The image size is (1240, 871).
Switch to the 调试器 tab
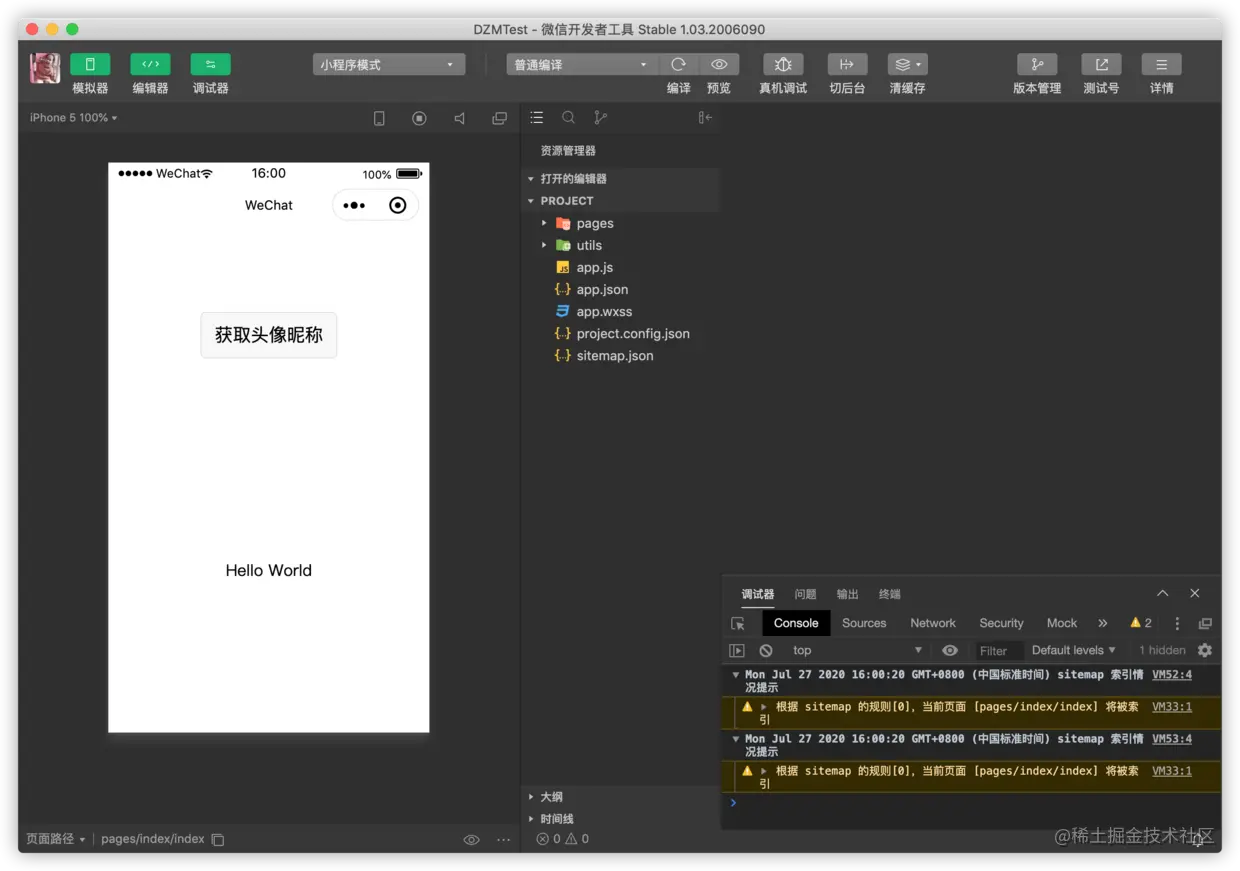click(x=758, y=594)
